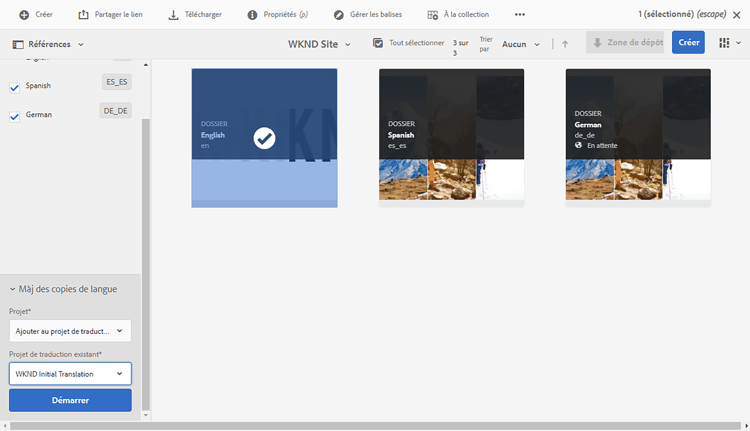
Task: Click the Gérer les balises tag icon
Action: click(339, 15)
